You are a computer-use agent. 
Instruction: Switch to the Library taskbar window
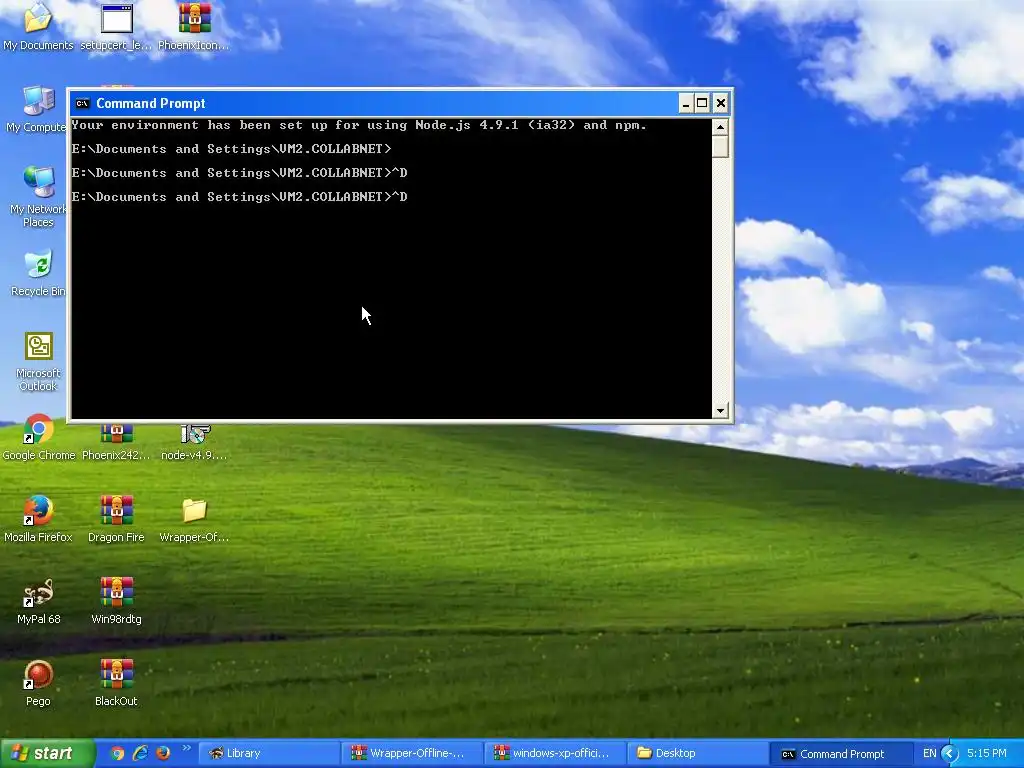tap(267, 754)
